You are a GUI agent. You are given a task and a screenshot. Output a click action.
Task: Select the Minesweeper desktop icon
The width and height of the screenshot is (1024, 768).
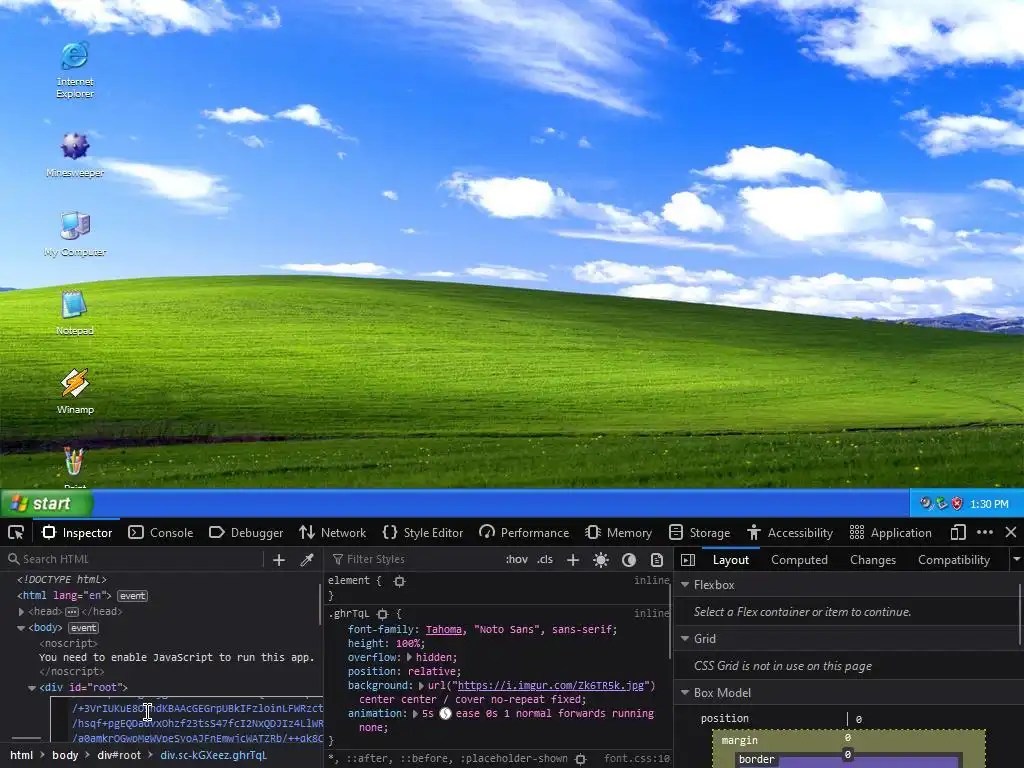pos(74,154)
